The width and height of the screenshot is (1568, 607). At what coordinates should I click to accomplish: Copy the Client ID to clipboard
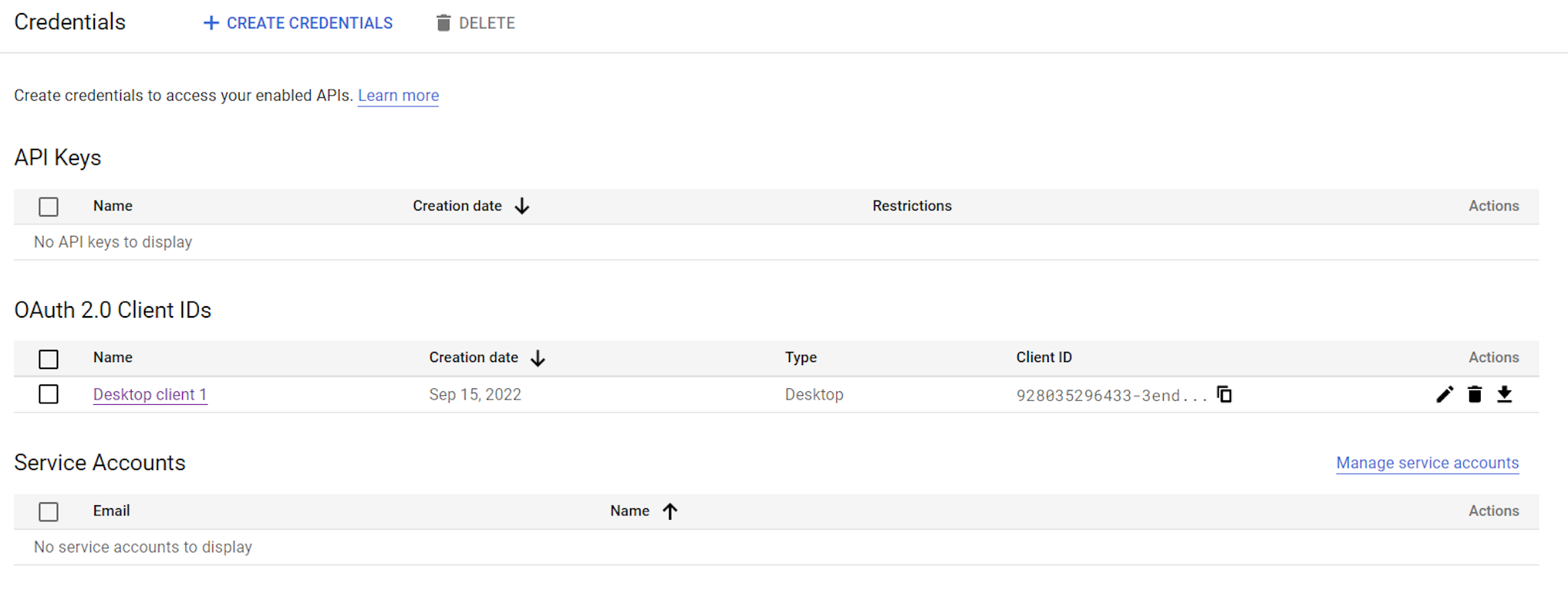[1225, 395]
